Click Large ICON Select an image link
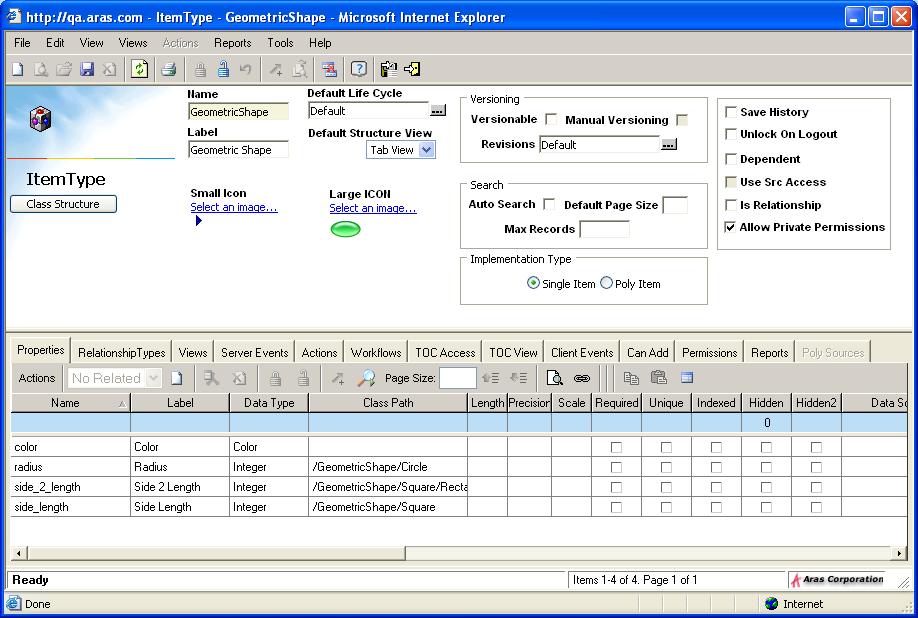This screenshot has width=918, height=618. click(x=373, y=208)
